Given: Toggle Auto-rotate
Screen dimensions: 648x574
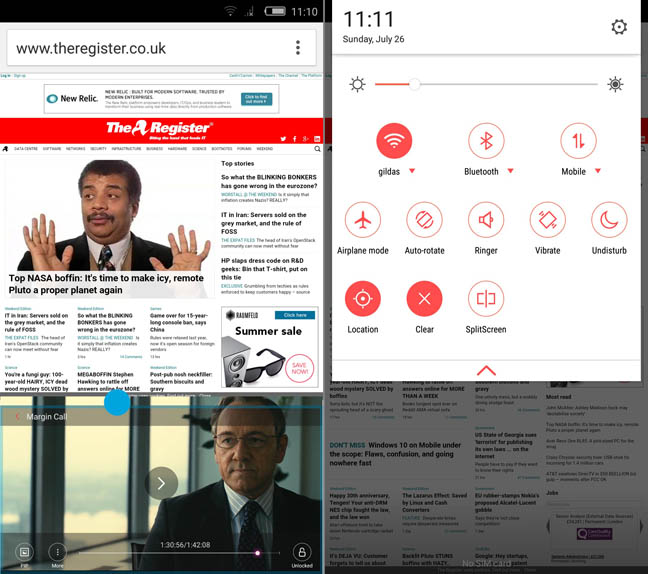Looking at the screenshot, I should 424,219.
